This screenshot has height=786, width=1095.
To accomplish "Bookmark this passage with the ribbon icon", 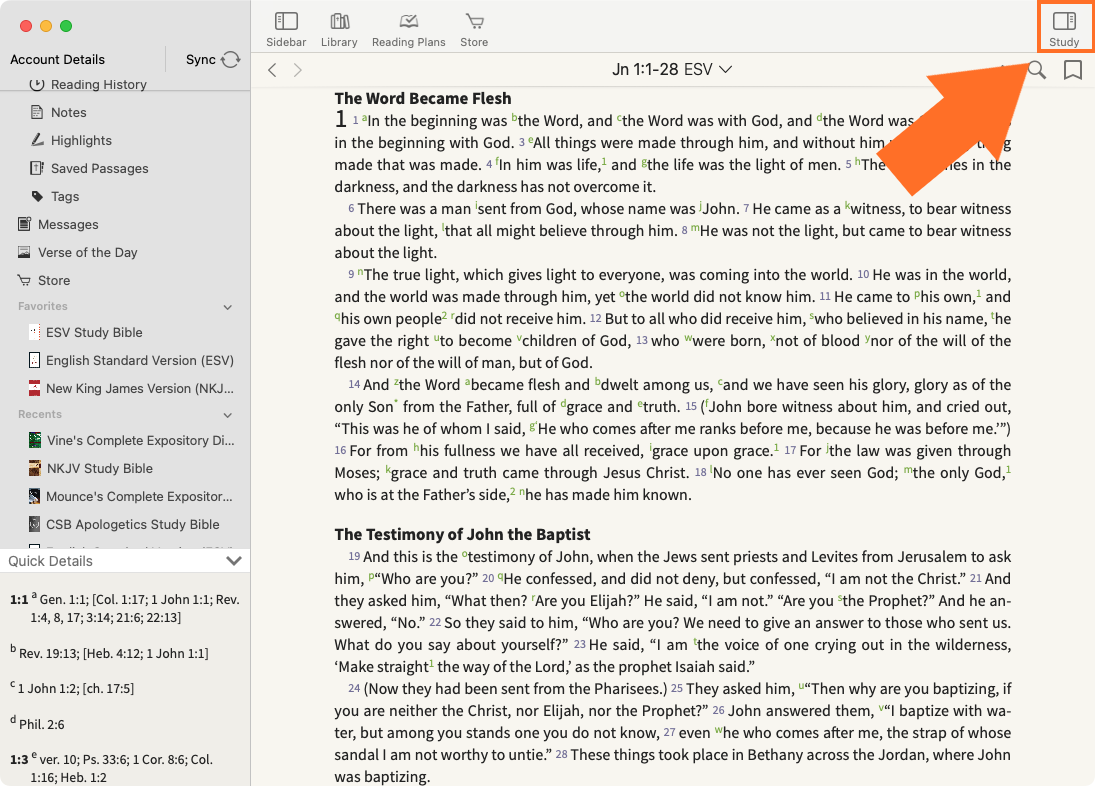I will pyautogui.click(x=1073, y=70).
